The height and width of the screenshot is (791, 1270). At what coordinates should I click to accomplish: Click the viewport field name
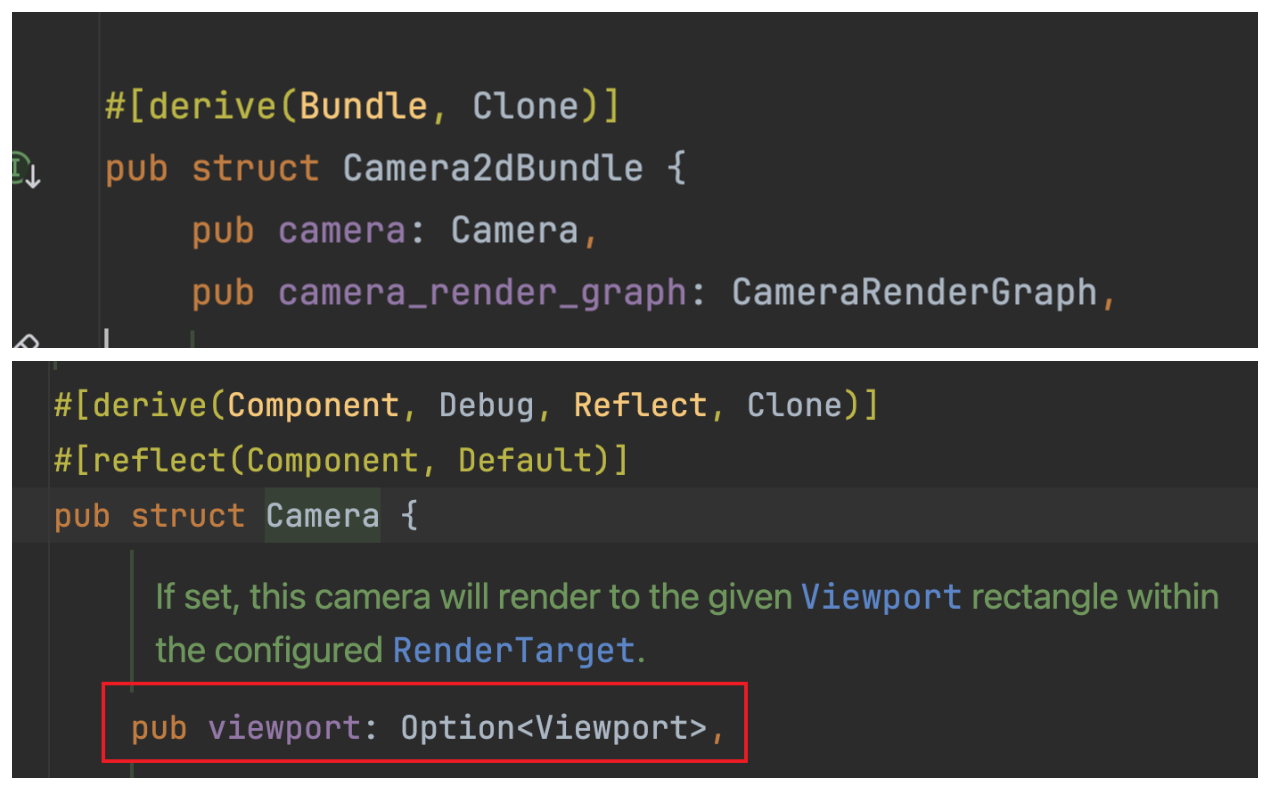(x=284, y=728)
